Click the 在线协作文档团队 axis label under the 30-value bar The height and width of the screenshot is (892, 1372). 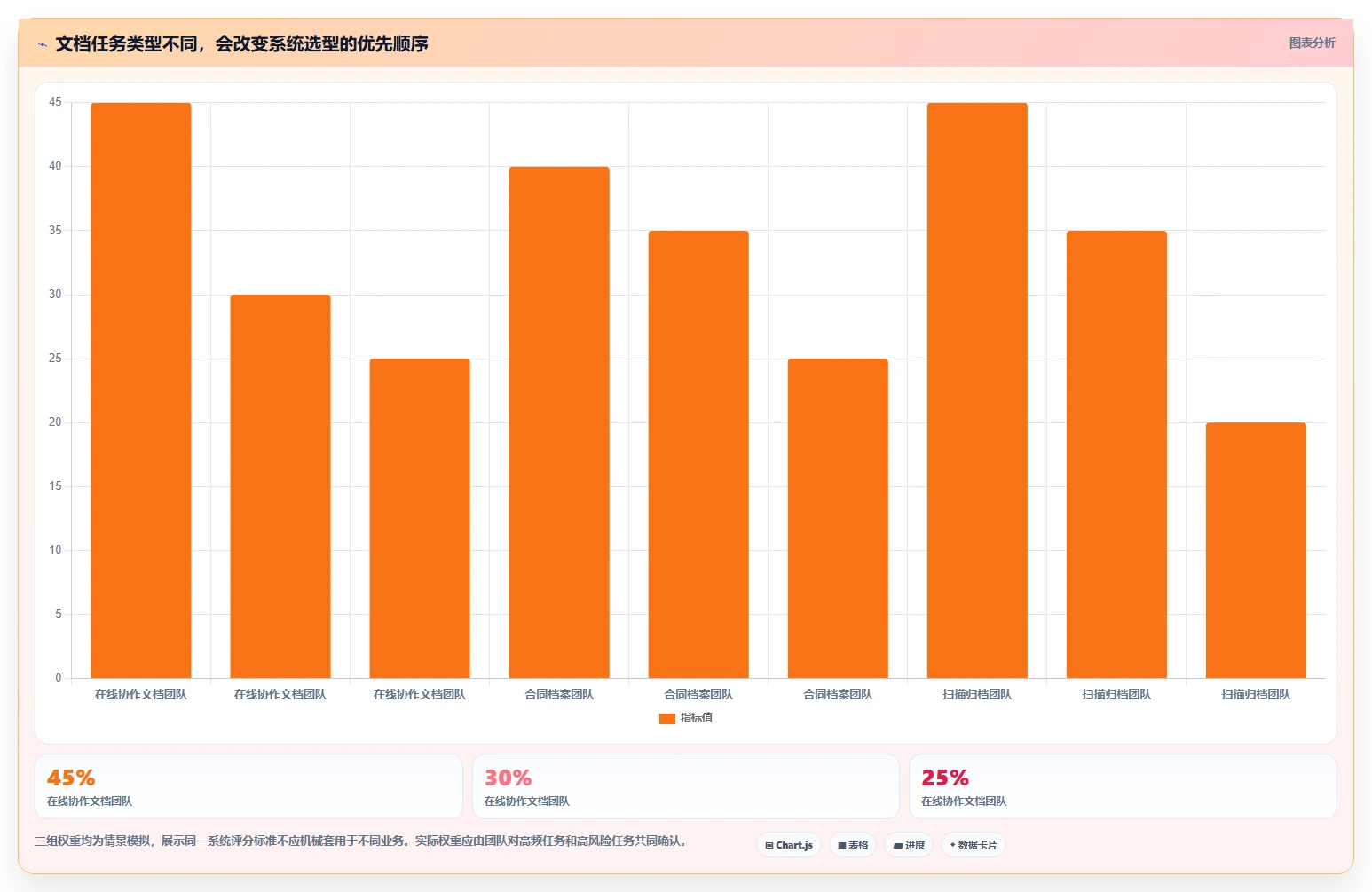(x=280, y=694)
